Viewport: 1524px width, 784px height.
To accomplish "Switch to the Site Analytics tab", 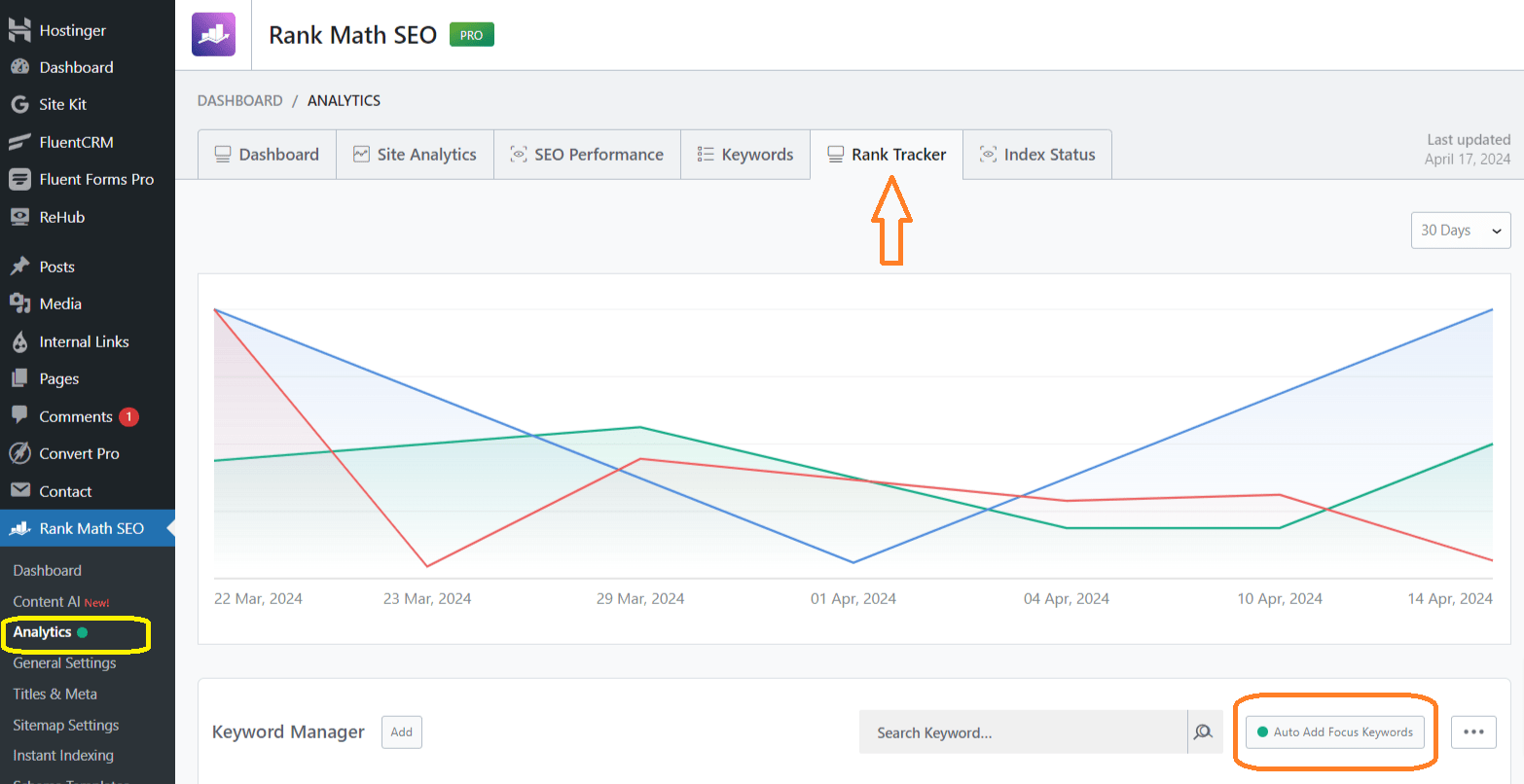I will (x=415, y=155).
